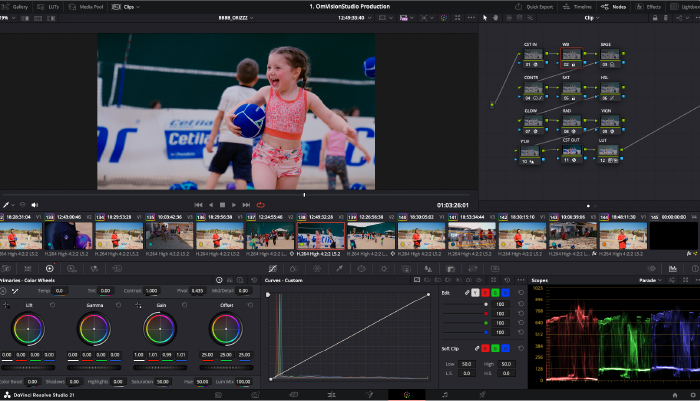The height and width of the screenshot is (401, 700).
Task: Select clip thumbnail 141 at 18:53:34:44
Action: coord(472,235)
